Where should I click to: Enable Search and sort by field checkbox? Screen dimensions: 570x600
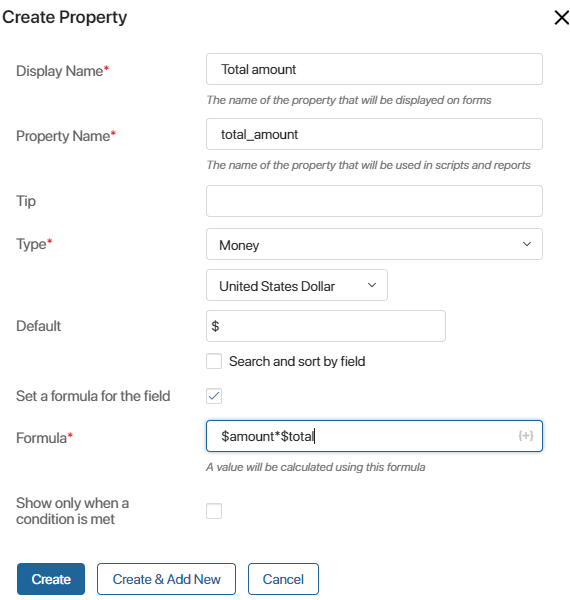214,361
